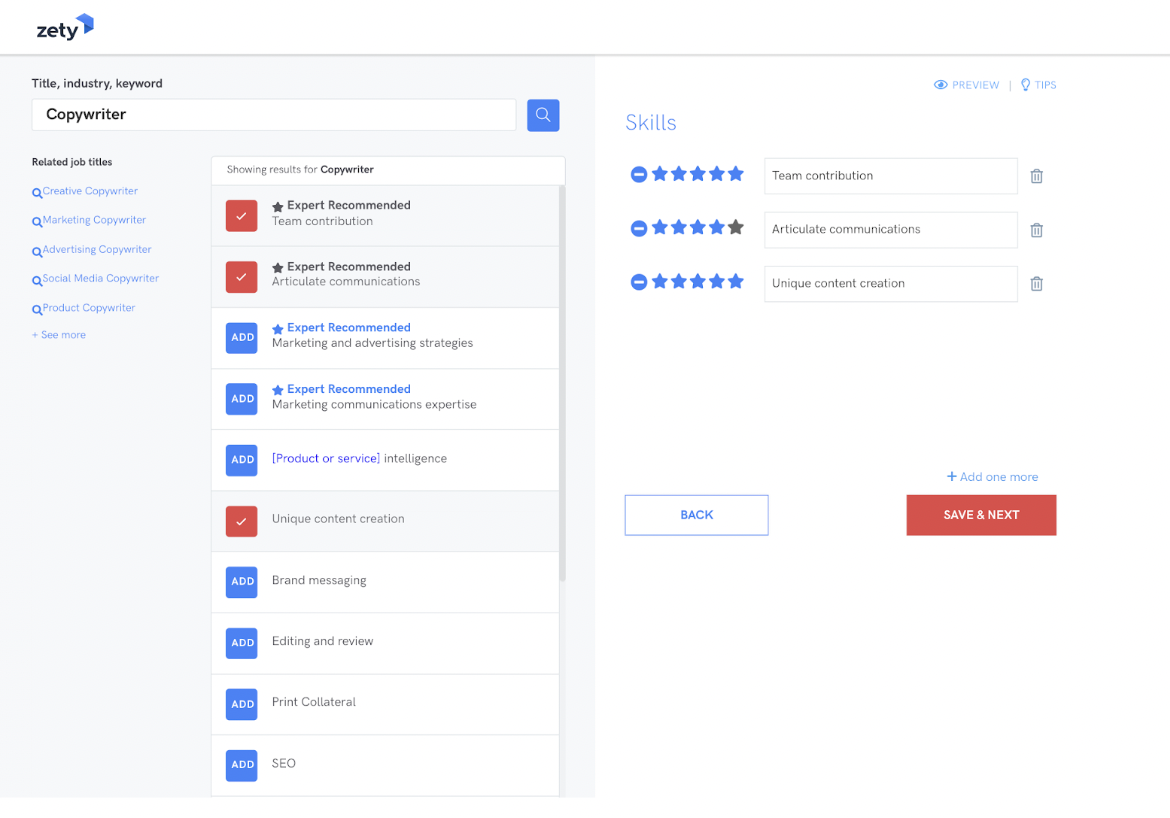Set Unique content creation rating to four stars
This screenshot has height=818, width=1170.
pyautogui.click(x=717, y=281)
